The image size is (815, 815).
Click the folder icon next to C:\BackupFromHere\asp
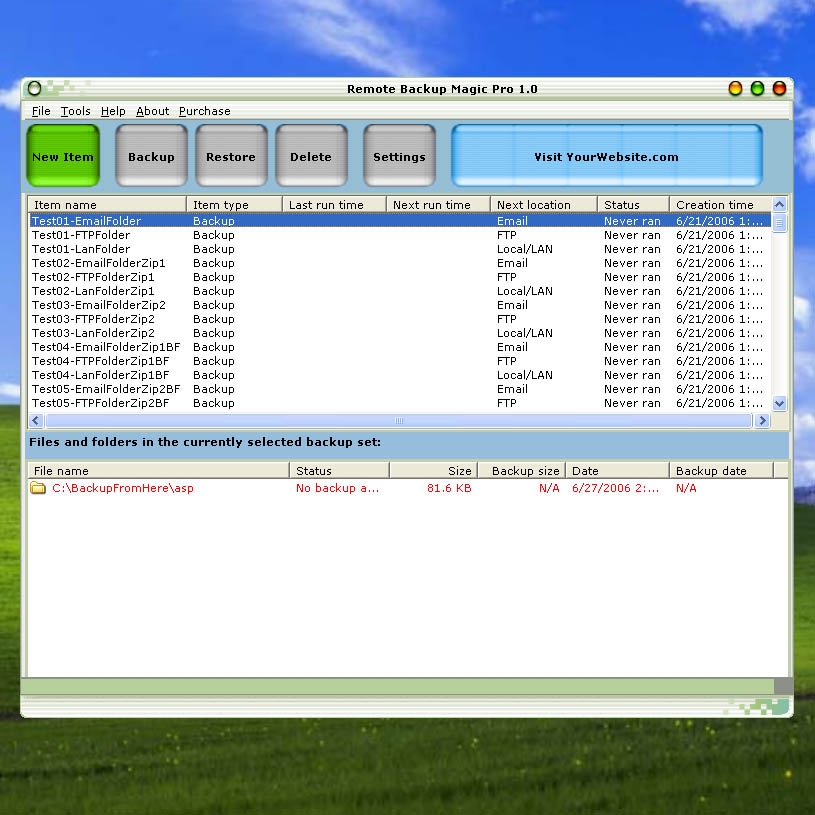[x=38, y=488]
